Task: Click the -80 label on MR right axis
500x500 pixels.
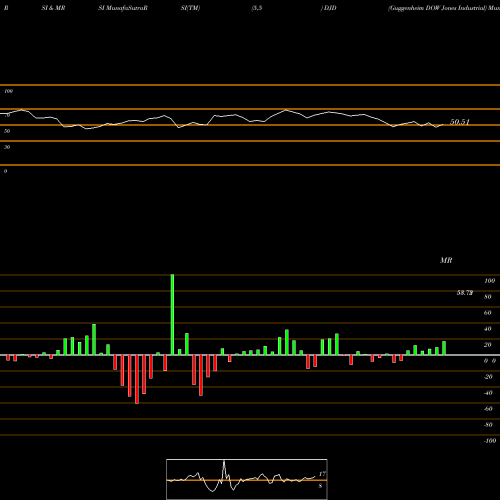Action: pos(488,425)
